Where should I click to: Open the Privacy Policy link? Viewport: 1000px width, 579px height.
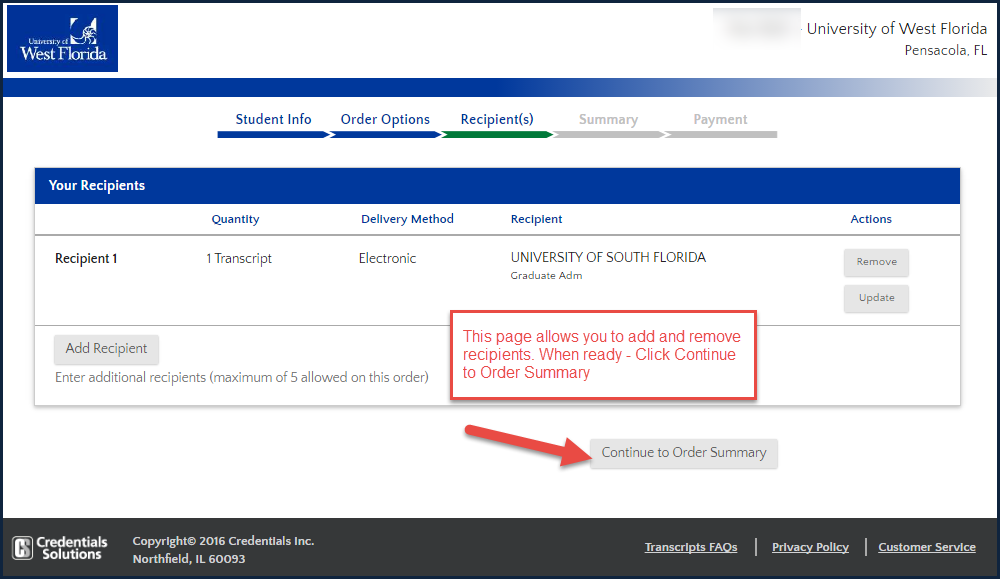pos(810,547)
